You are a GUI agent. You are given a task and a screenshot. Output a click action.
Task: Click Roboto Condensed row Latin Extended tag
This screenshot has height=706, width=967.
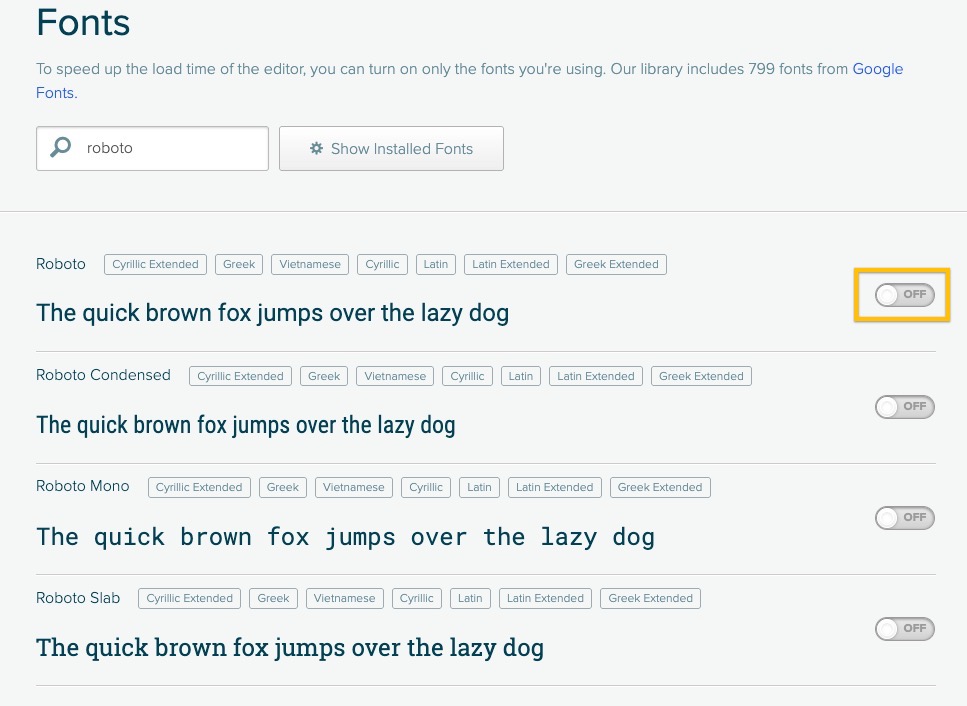596,376
